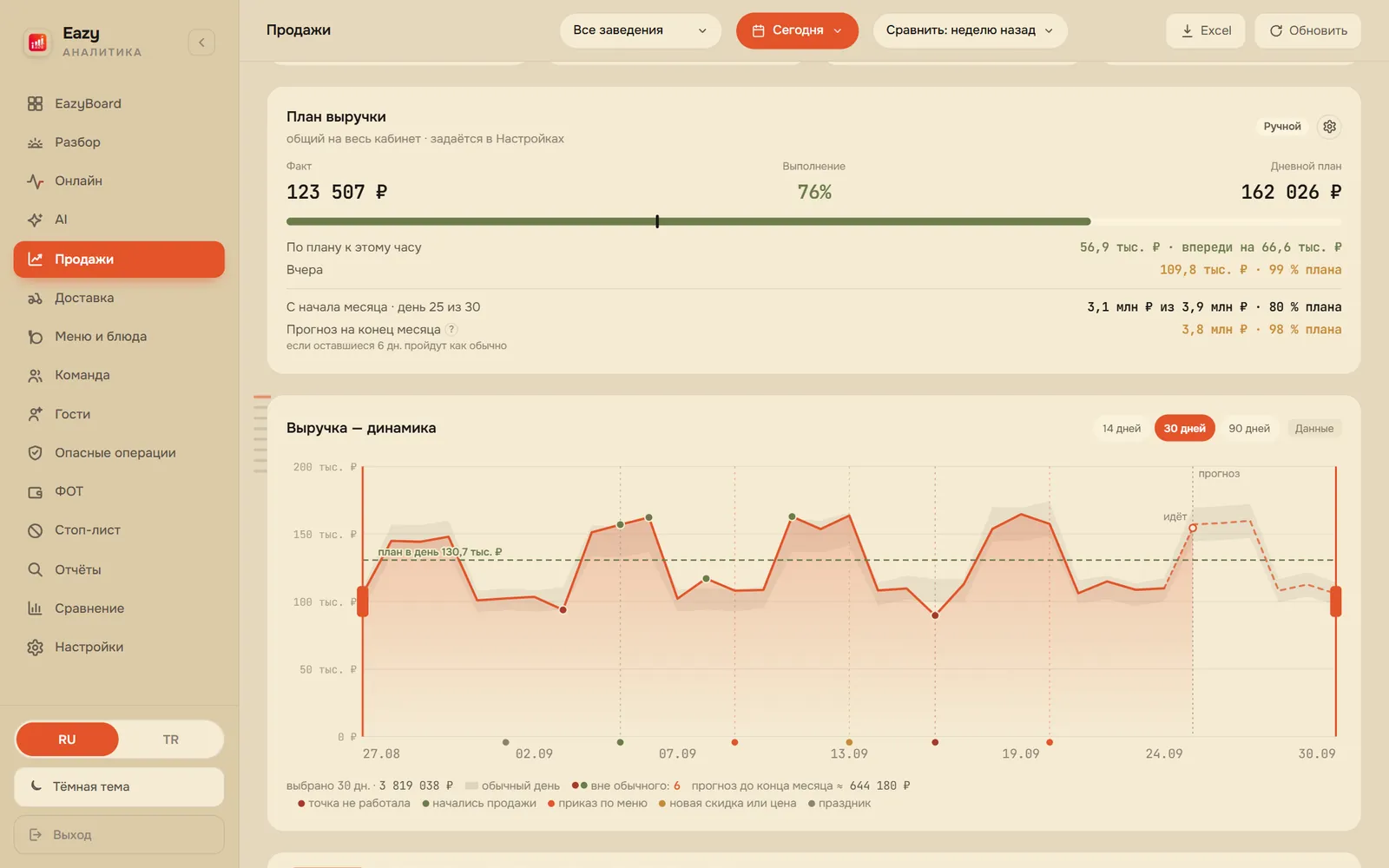The height and width of the screenshot is (868, 1389).
Task: Click the dark red event dot under the chart axis
Action: [935, 742]
